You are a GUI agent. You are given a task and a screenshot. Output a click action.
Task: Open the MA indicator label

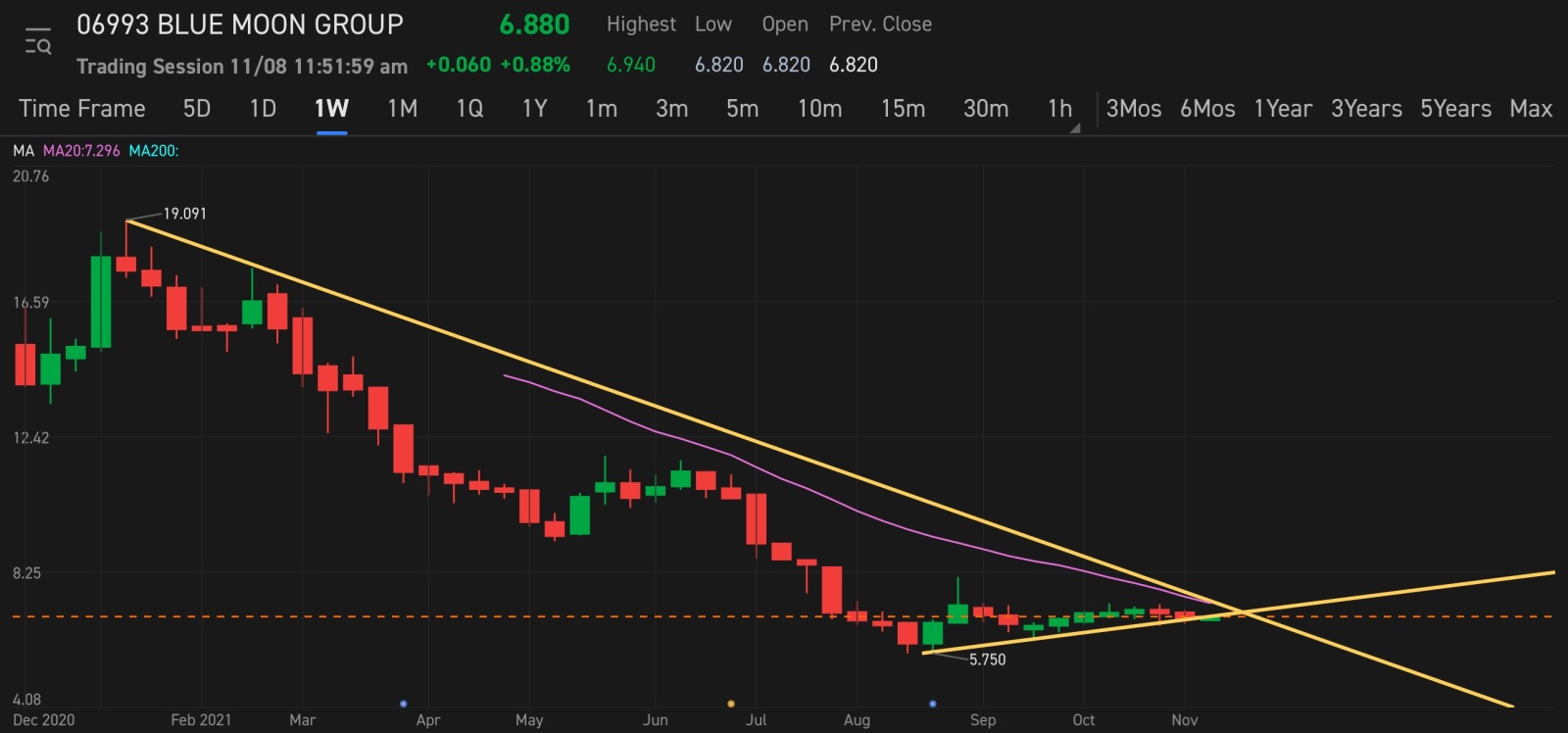click(x=24, y=151)
